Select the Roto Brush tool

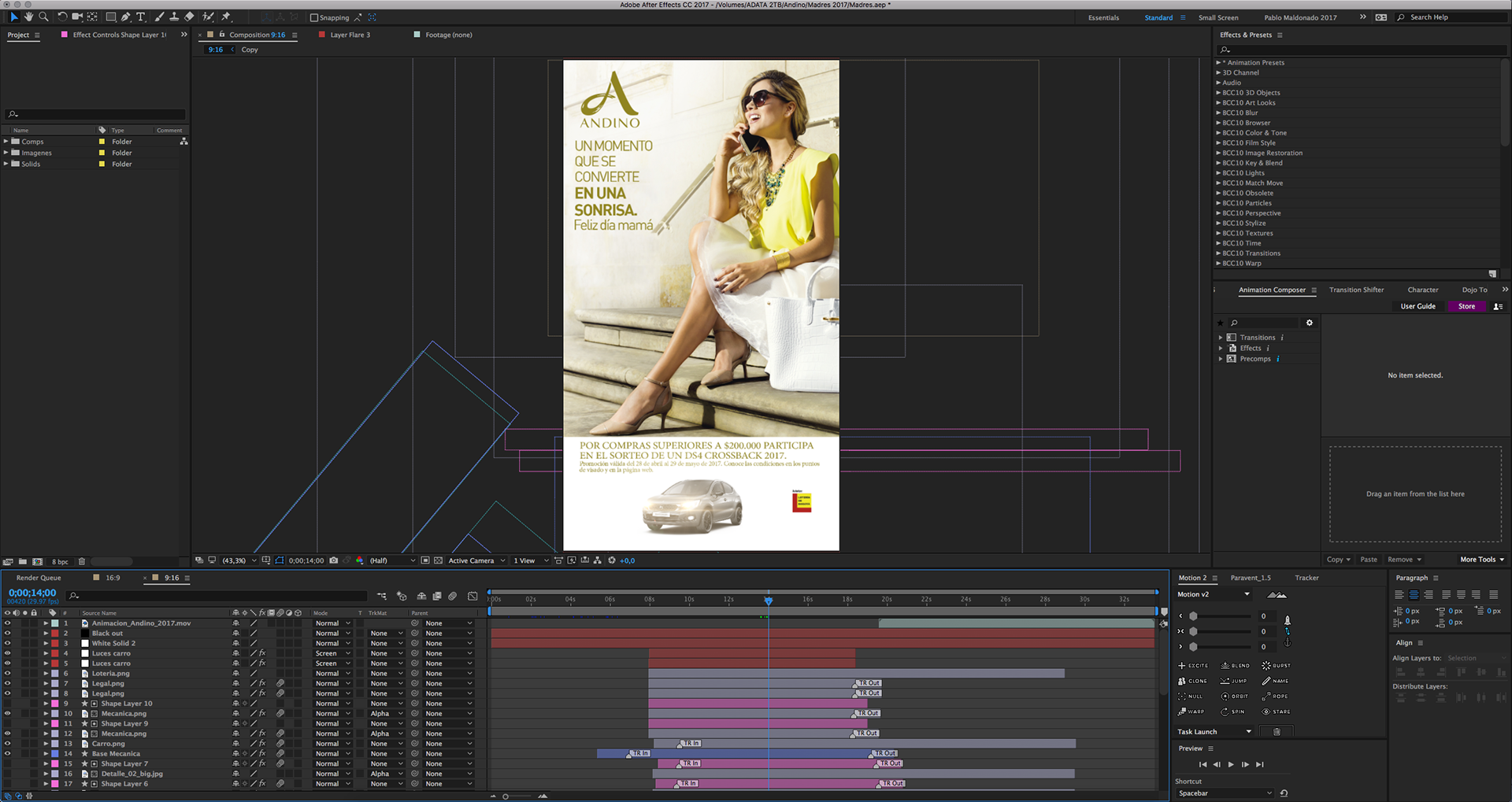208,17
